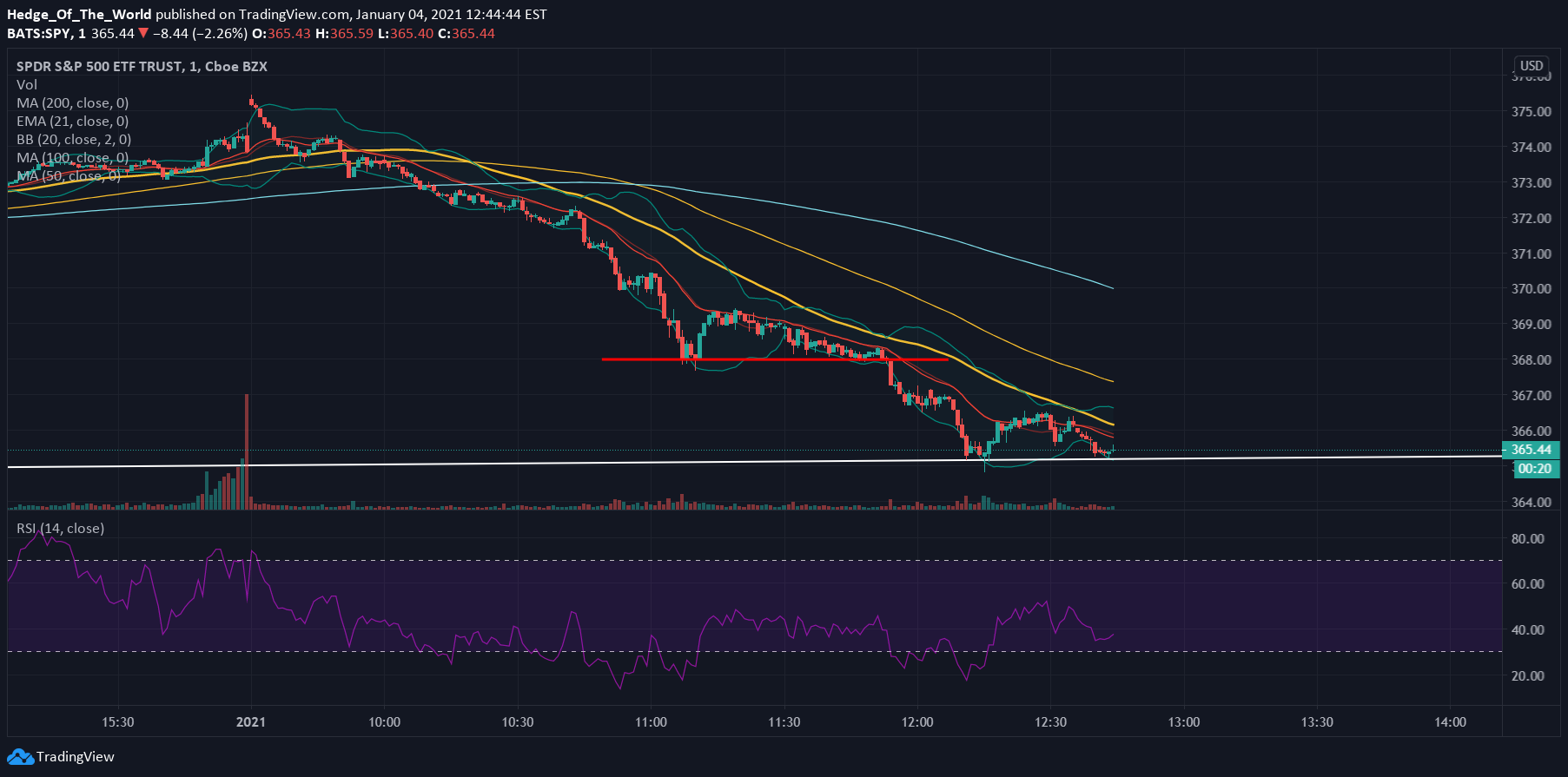Screen dimensions: 1568x777
Task: Click the red horizontal support line at 368
Action: (775, 359)
